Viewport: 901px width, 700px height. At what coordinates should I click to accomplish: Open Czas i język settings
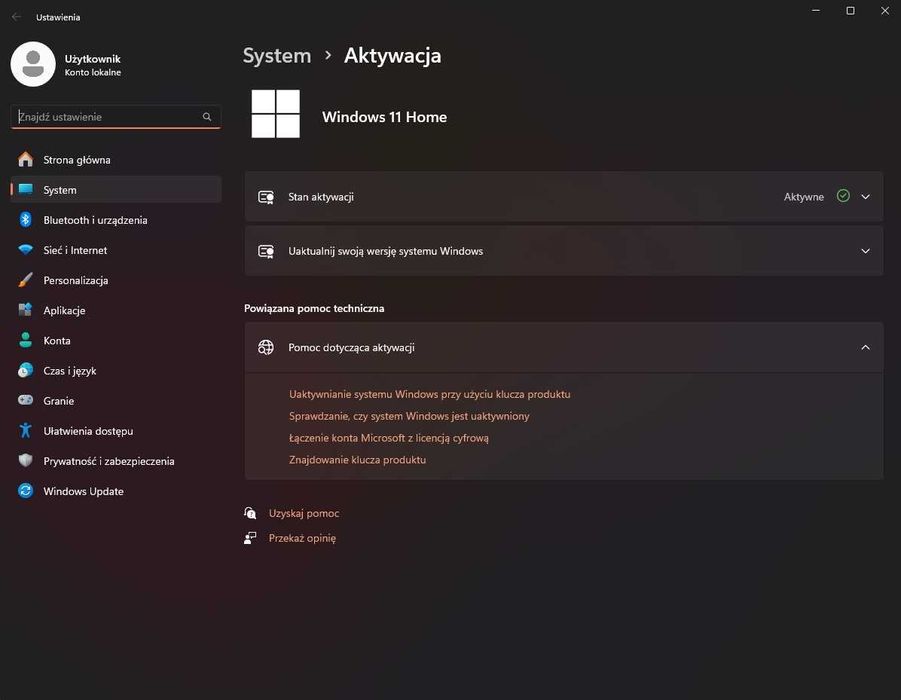pyautogui.click(x=116, y=371)
